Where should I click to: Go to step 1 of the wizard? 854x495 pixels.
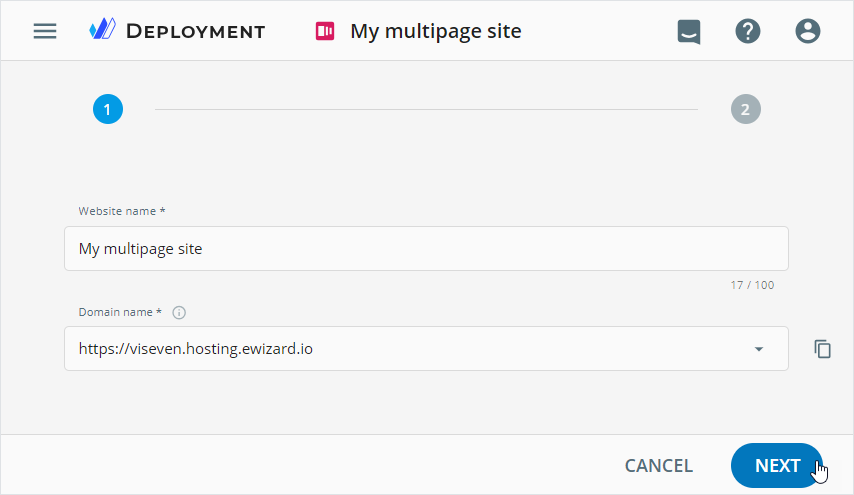(108, 109)
